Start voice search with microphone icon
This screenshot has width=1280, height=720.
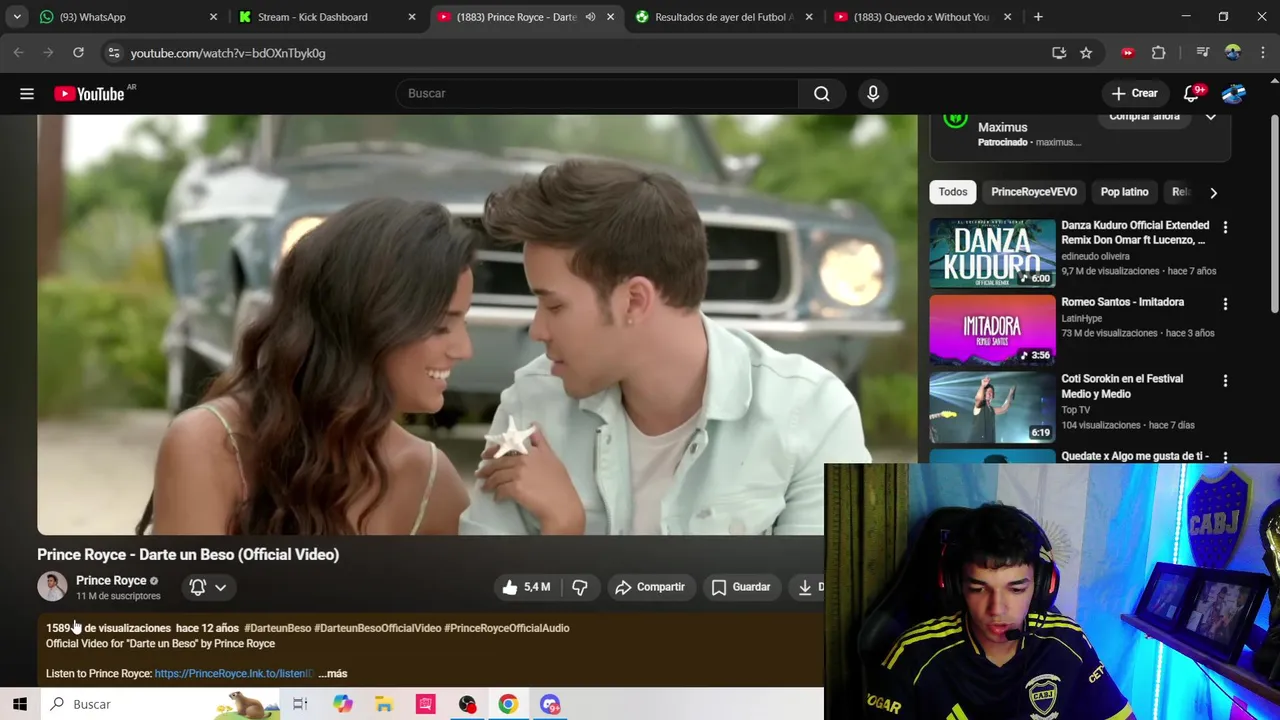[873, 94]
